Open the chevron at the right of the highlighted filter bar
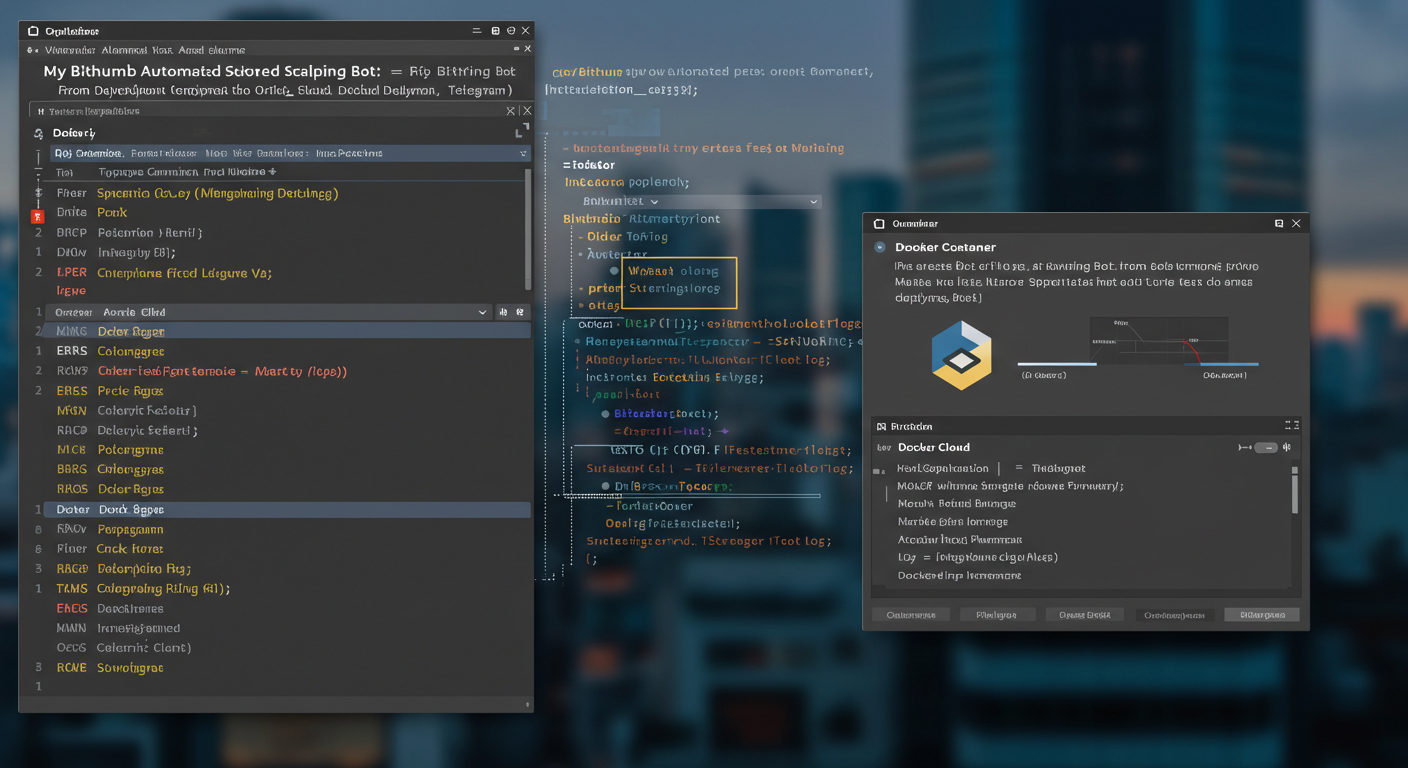Viewport: 1408px width, 768px height. pos(523,153)
